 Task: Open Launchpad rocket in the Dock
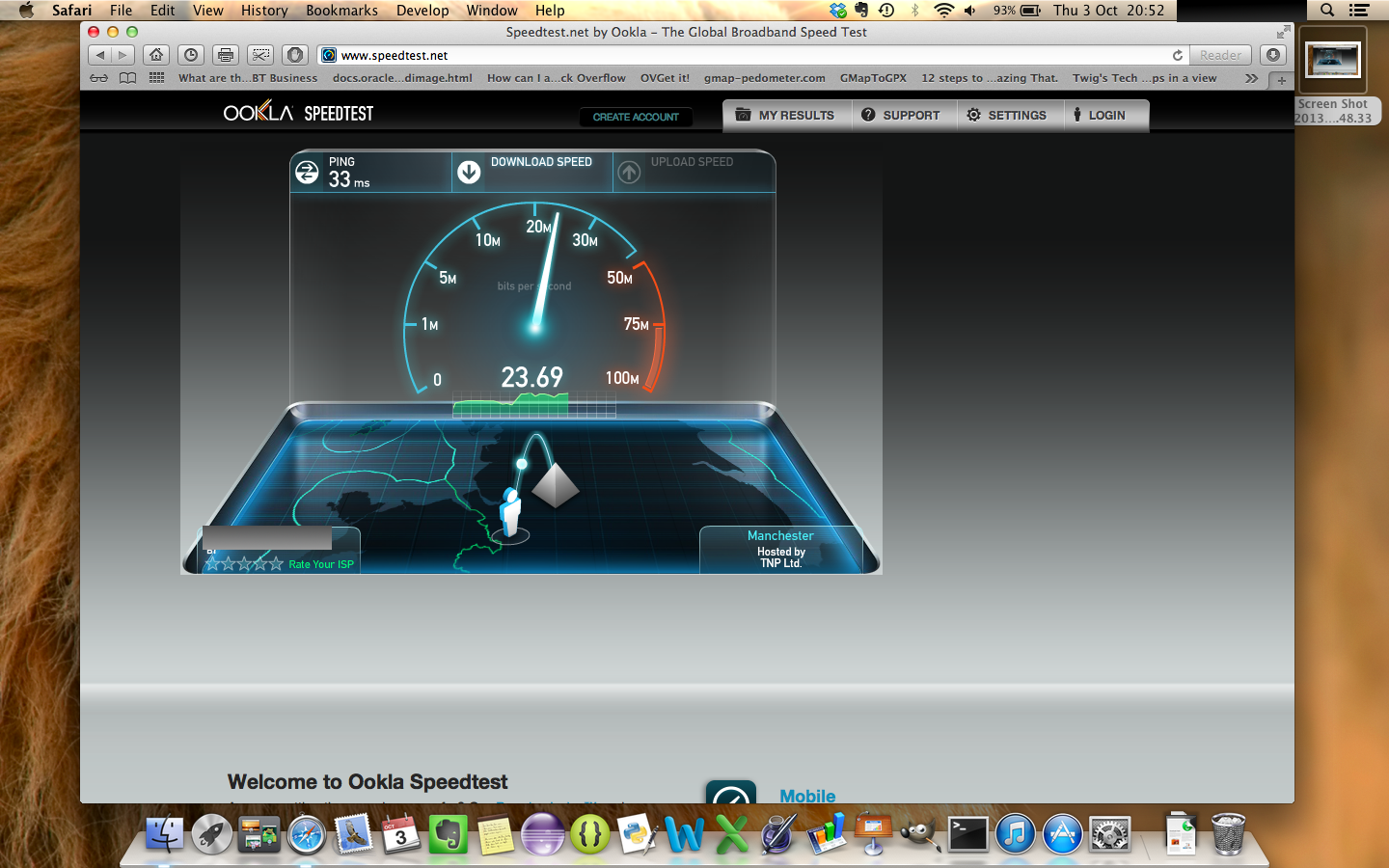pyautogui.click(x=211, y=834)
